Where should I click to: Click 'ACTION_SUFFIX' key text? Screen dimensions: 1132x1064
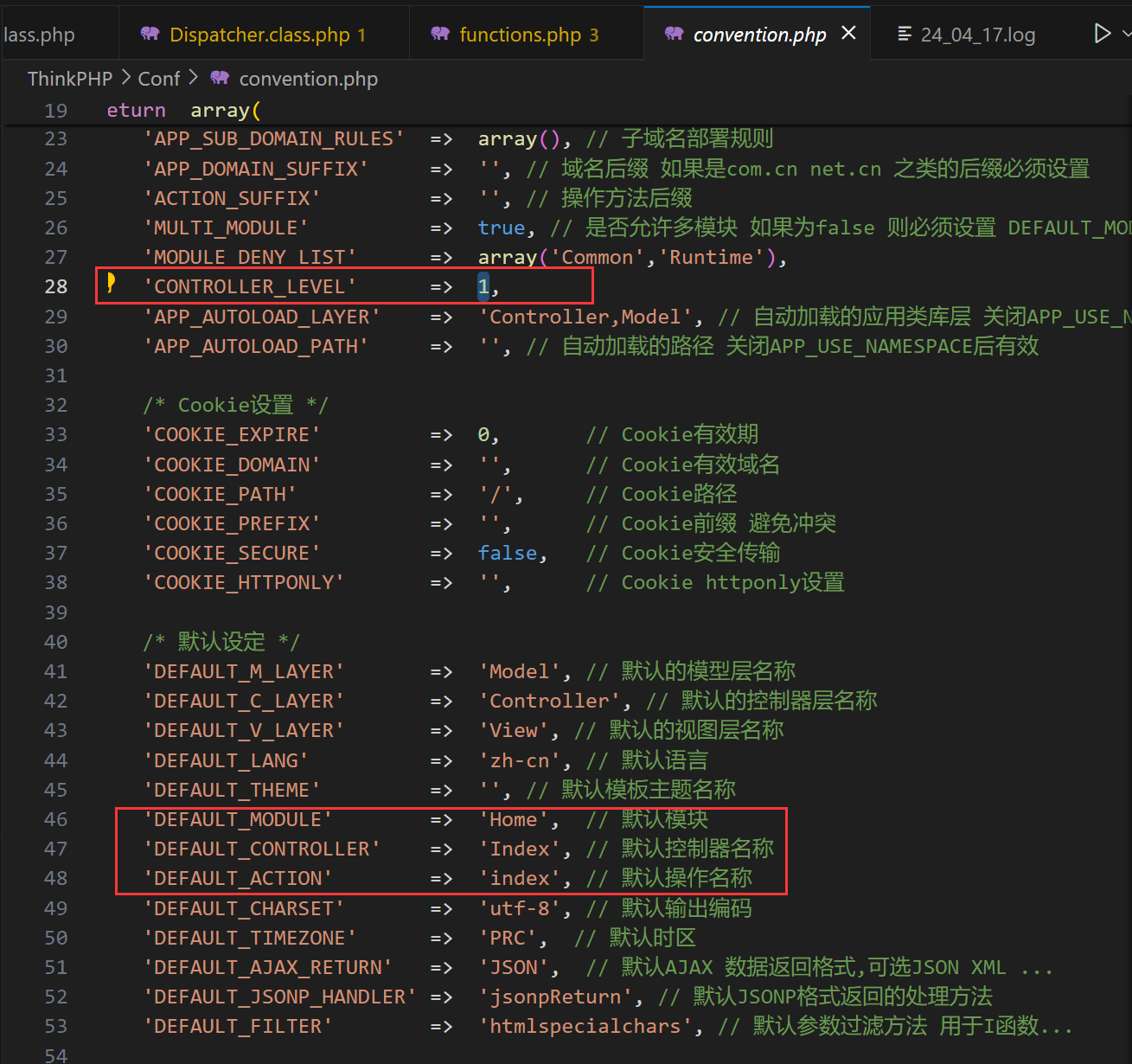[x=232, y=198]
